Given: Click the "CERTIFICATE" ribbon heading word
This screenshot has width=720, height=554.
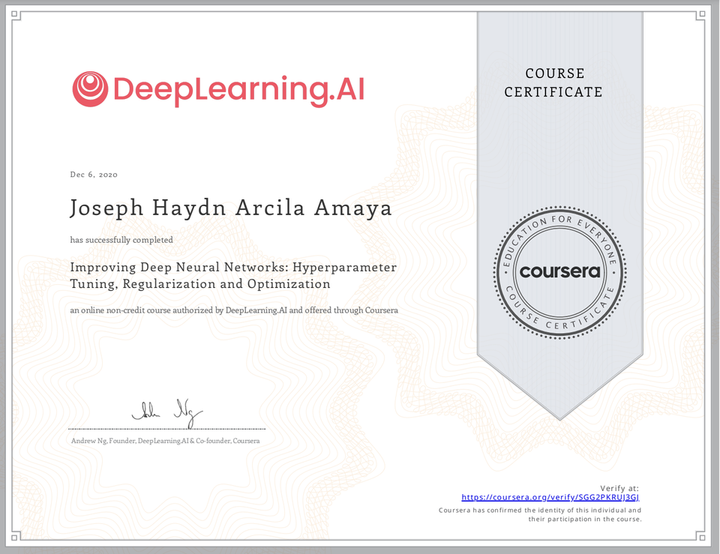Looking at the screenshot, I should pyautogui.click(x=553, y=92).
